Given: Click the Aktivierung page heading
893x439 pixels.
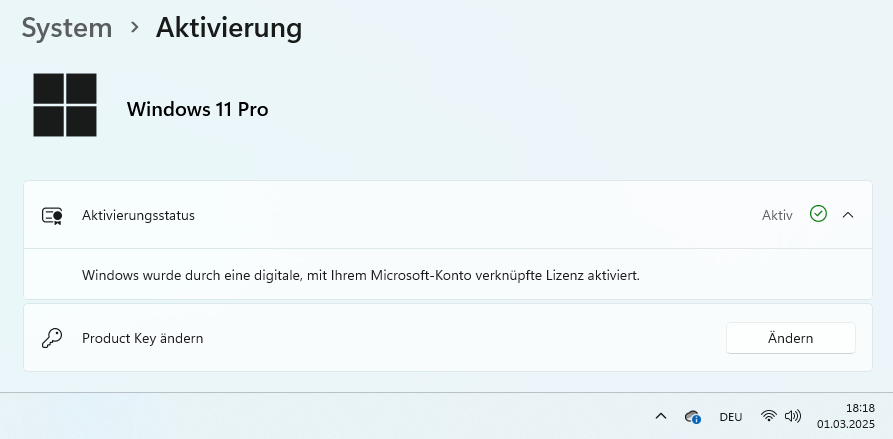Looking at the screenshot, I should click(x=229, y=27).
